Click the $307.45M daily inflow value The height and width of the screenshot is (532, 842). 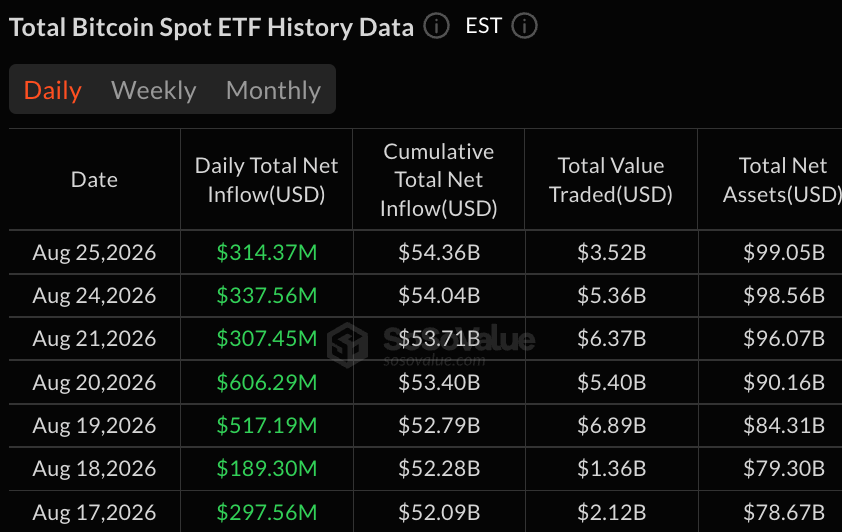(x=267, y=339)
